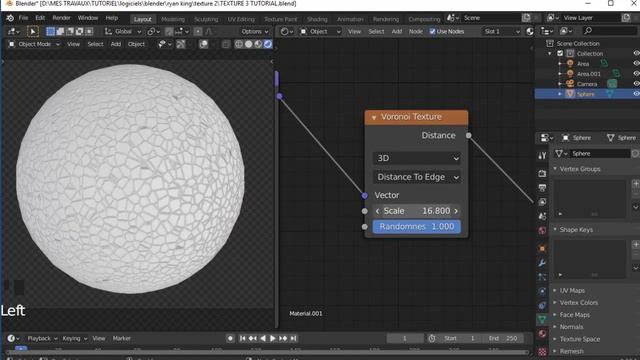Open Material properties tab icon

pyautogui.click(x=542, y=334)
